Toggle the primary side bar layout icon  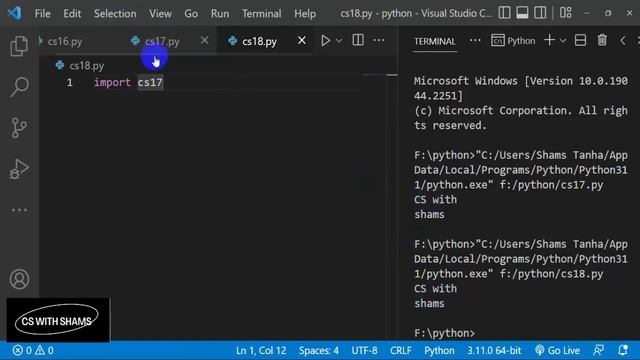point(504,13)
